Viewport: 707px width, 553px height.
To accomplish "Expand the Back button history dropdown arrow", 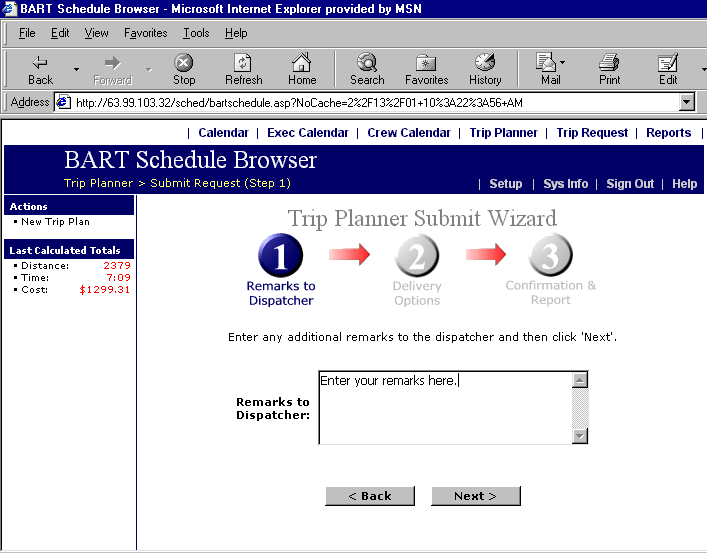I will 76,69.
